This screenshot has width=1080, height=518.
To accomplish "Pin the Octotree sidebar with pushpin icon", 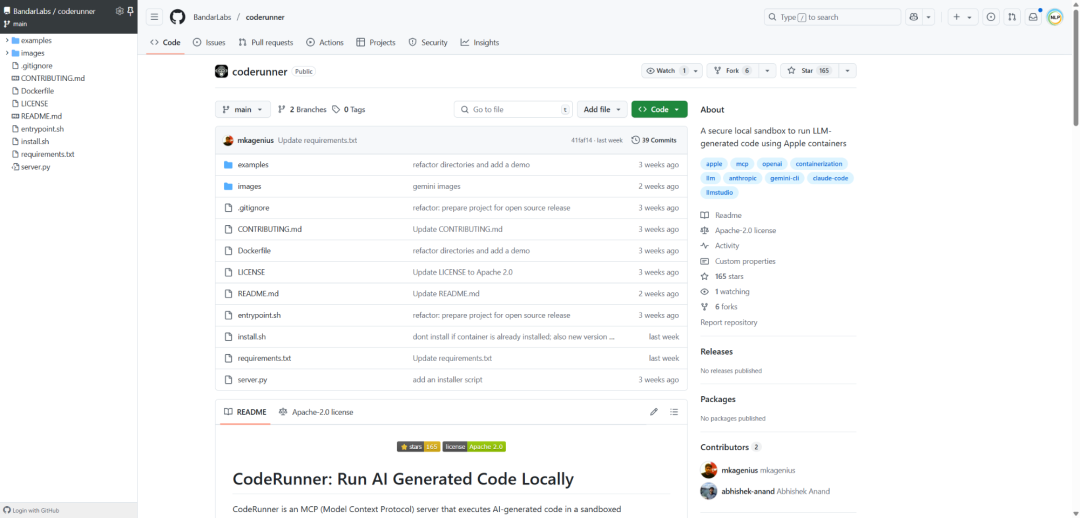I will 130,11.
